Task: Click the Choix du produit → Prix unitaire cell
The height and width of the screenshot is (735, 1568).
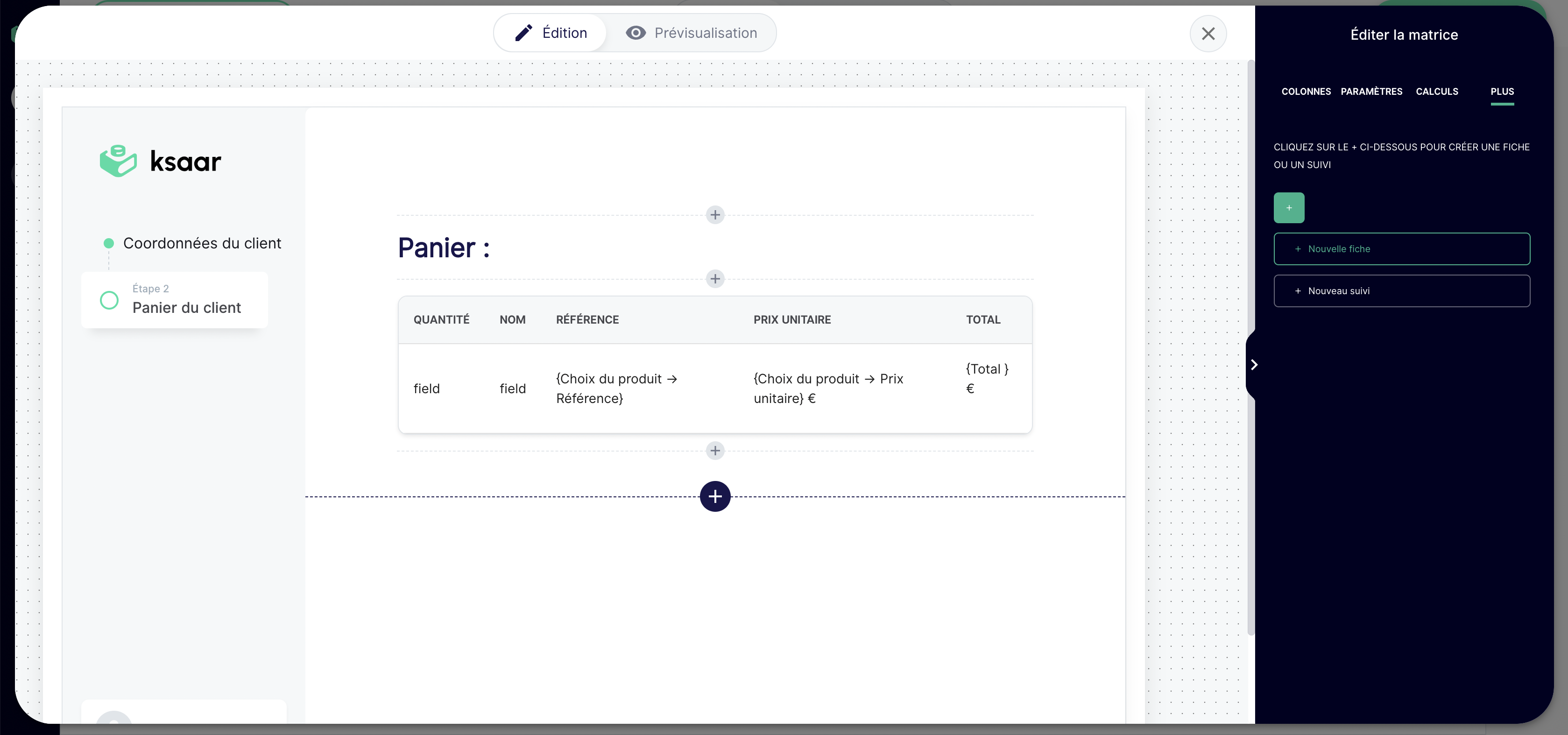Action: (x=828, y=389)
